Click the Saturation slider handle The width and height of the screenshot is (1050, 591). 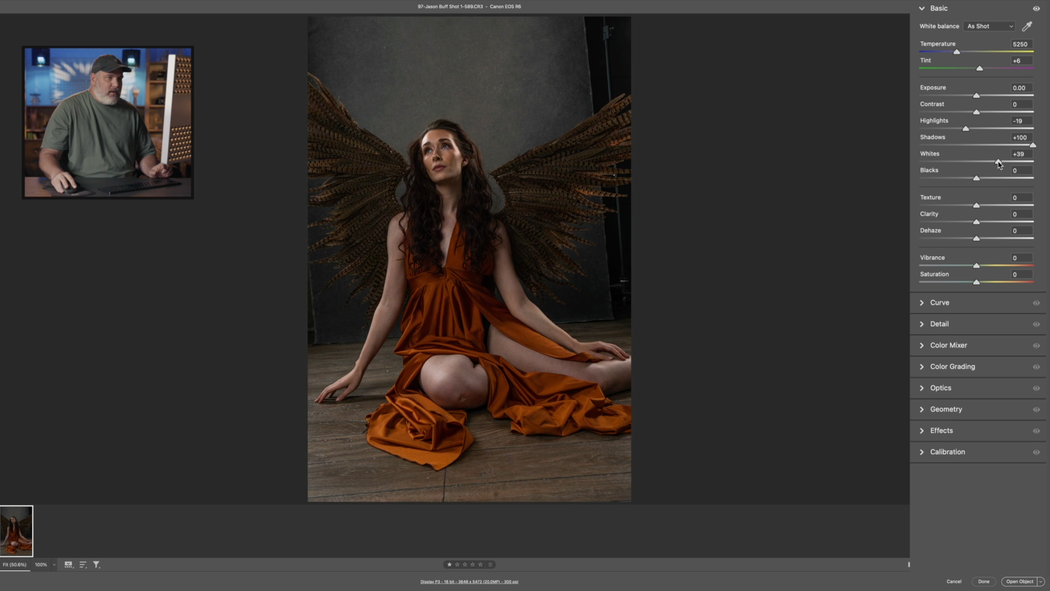click(976, 282)
